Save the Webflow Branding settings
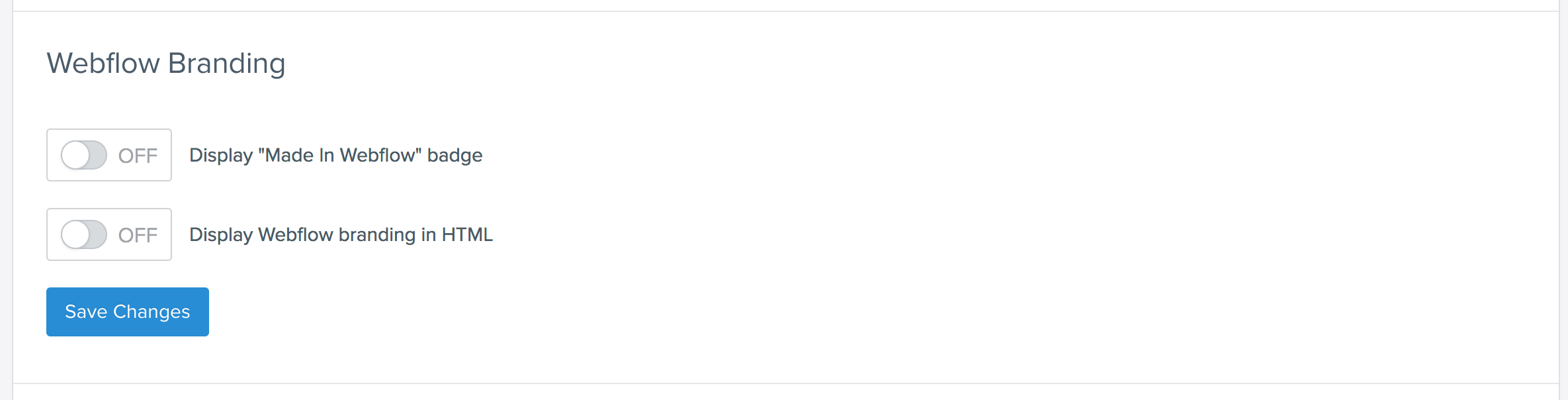 click(x=128, y=312)
